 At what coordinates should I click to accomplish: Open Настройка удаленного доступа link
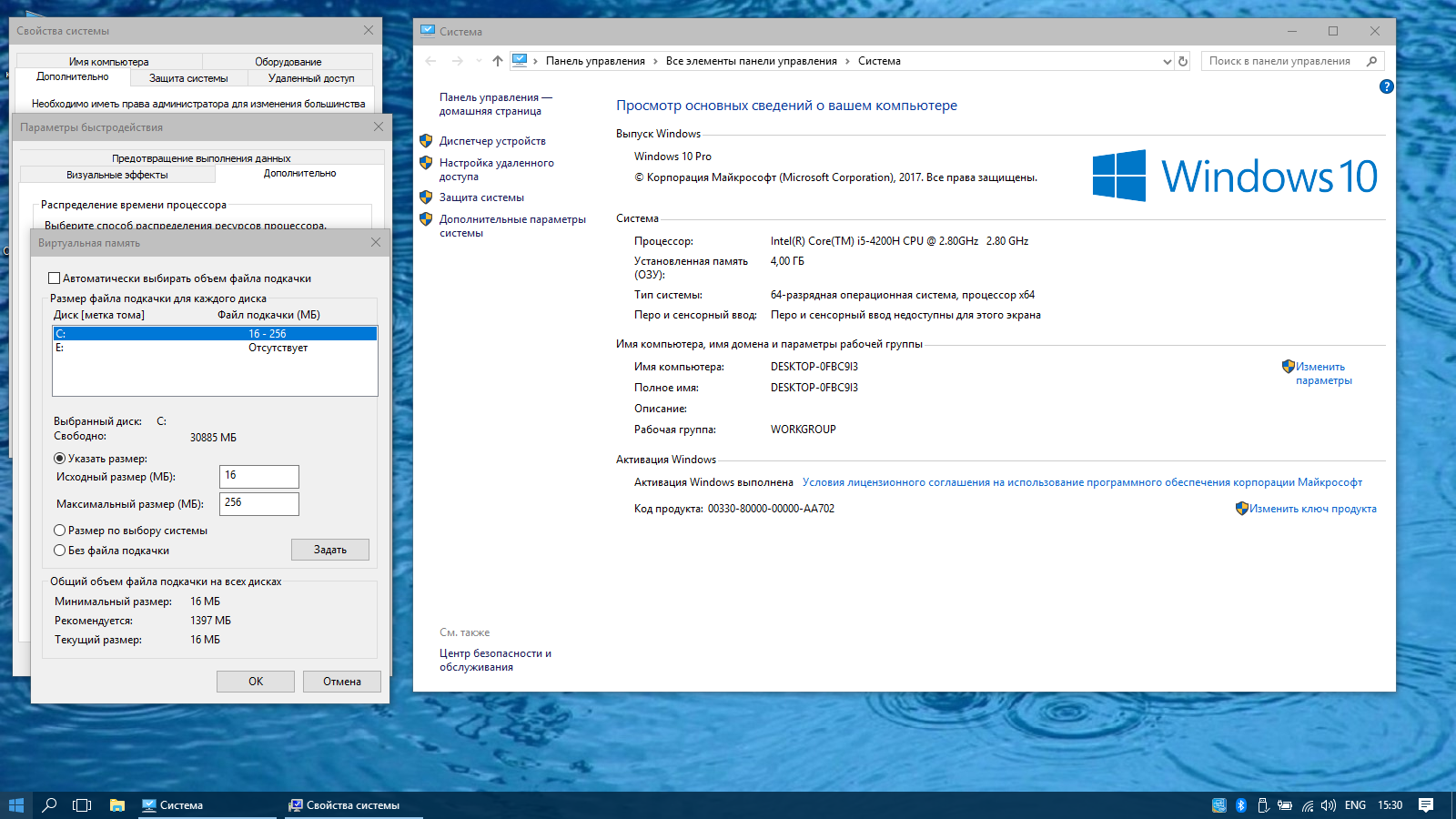496,169
